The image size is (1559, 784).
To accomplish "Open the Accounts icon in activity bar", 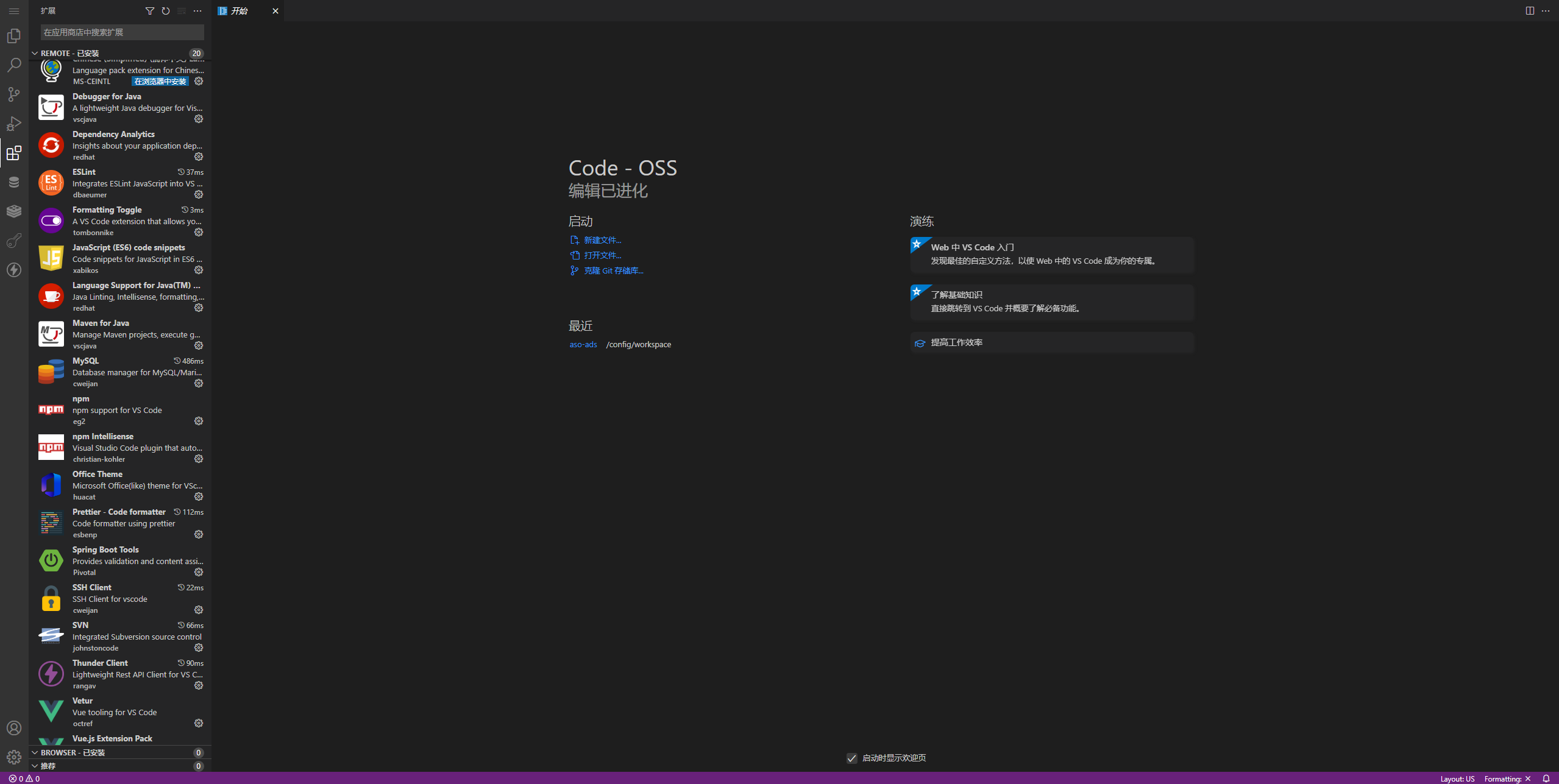I will (13, 727).
